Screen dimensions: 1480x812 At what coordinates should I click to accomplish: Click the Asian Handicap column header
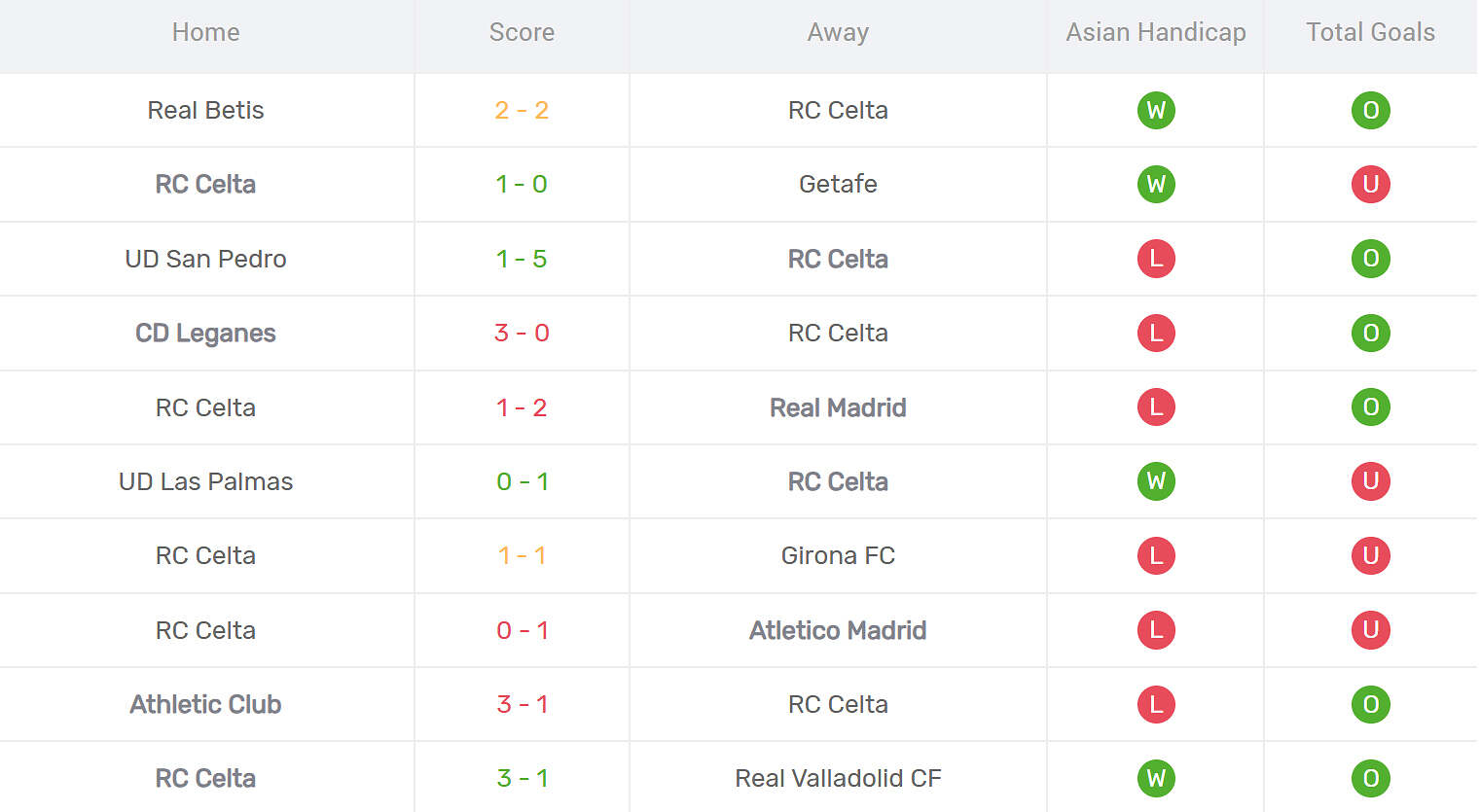pyautogui.click(x=1156, y=32)
